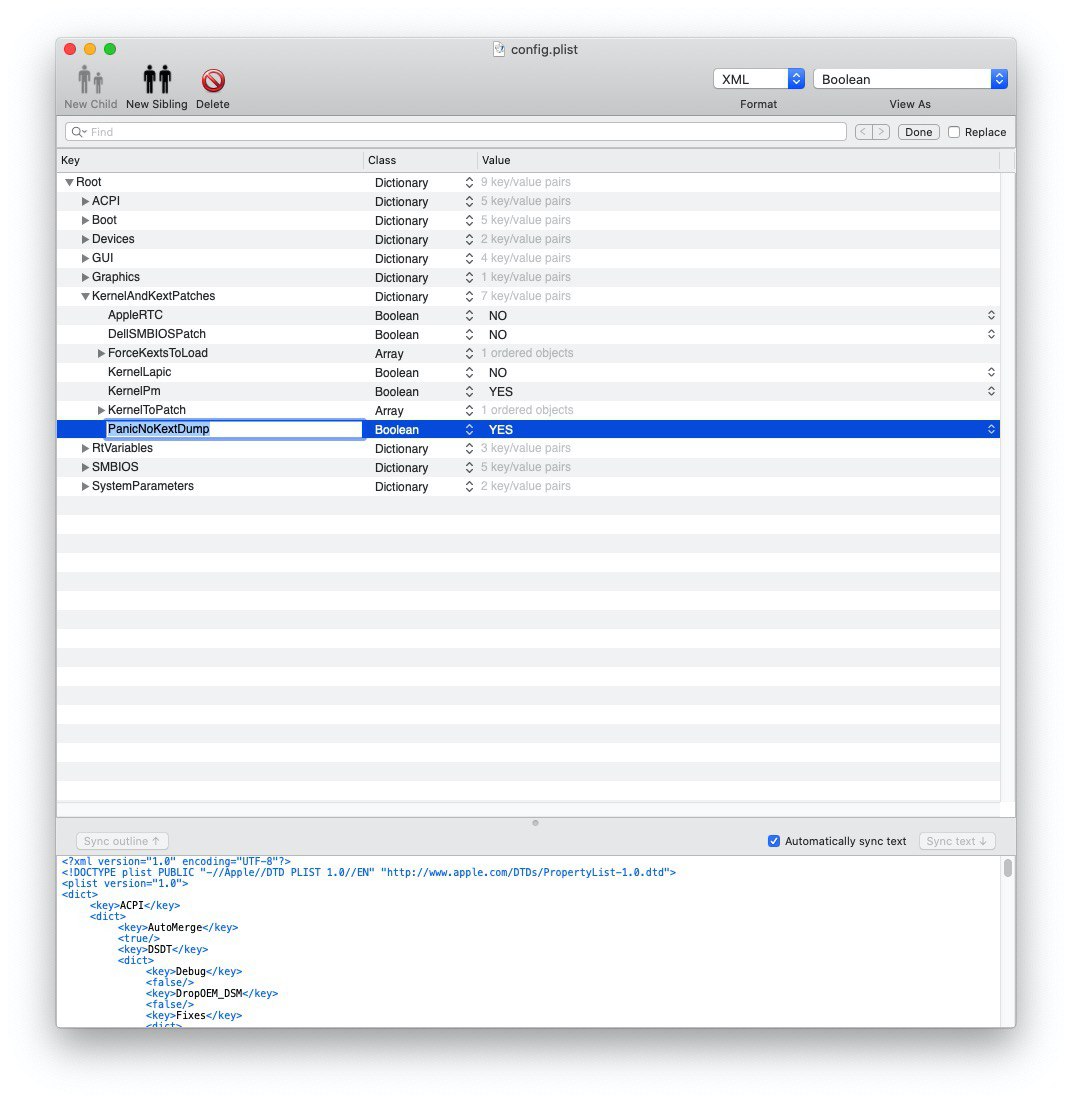1072x1102 pixels.
Task: Open KernelPm value YES popup
Action: coord(991,391)
